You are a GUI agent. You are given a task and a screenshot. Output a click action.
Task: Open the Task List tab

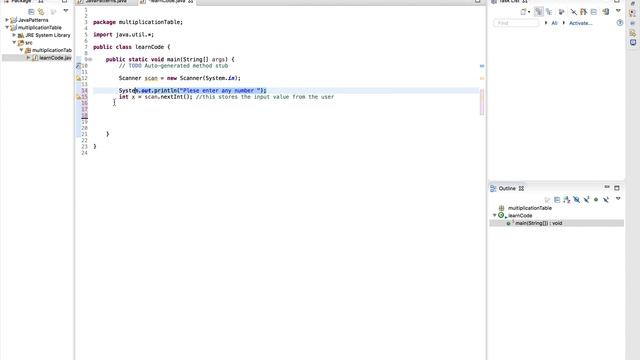pyautogui.click(x=509, y=2)
